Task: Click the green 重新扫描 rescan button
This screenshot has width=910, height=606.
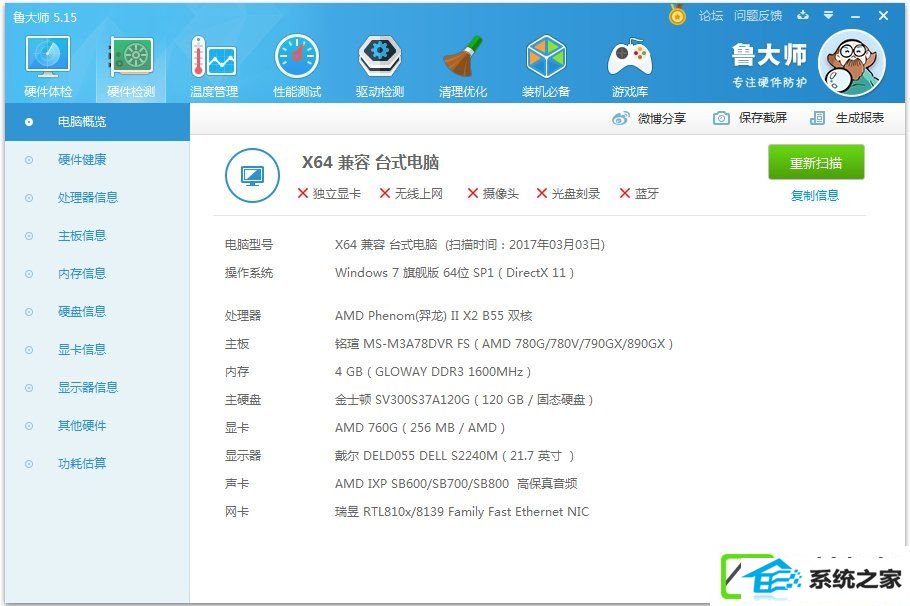Action: click(816, 163)
